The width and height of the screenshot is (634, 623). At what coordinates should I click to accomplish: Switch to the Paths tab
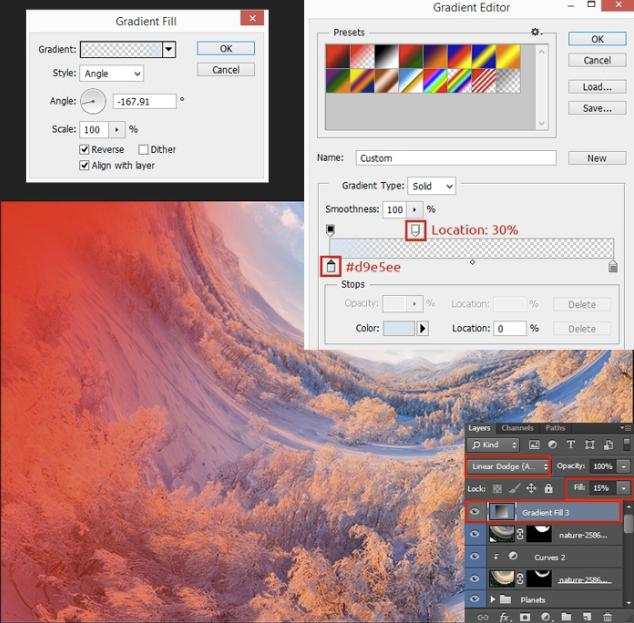point(555,428)
